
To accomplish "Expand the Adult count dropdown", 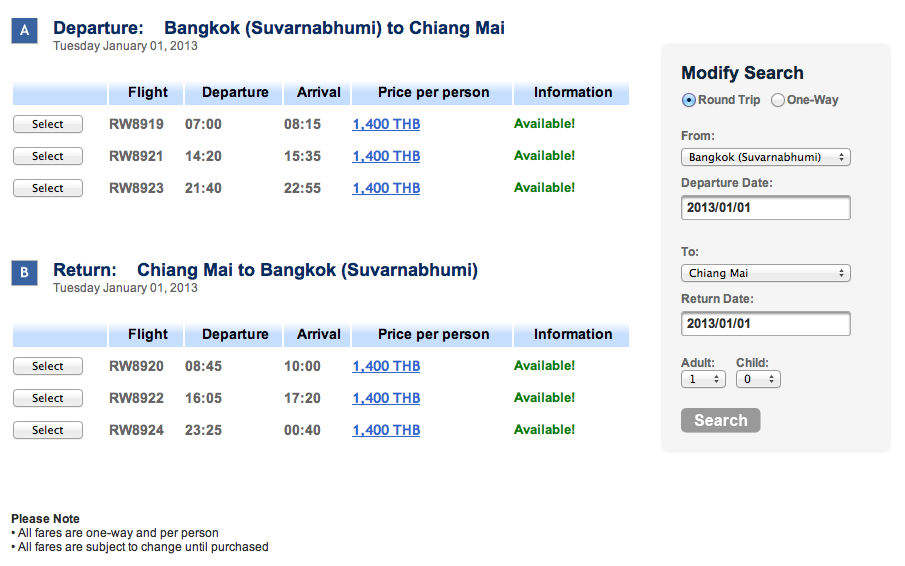I will [703, 379].
